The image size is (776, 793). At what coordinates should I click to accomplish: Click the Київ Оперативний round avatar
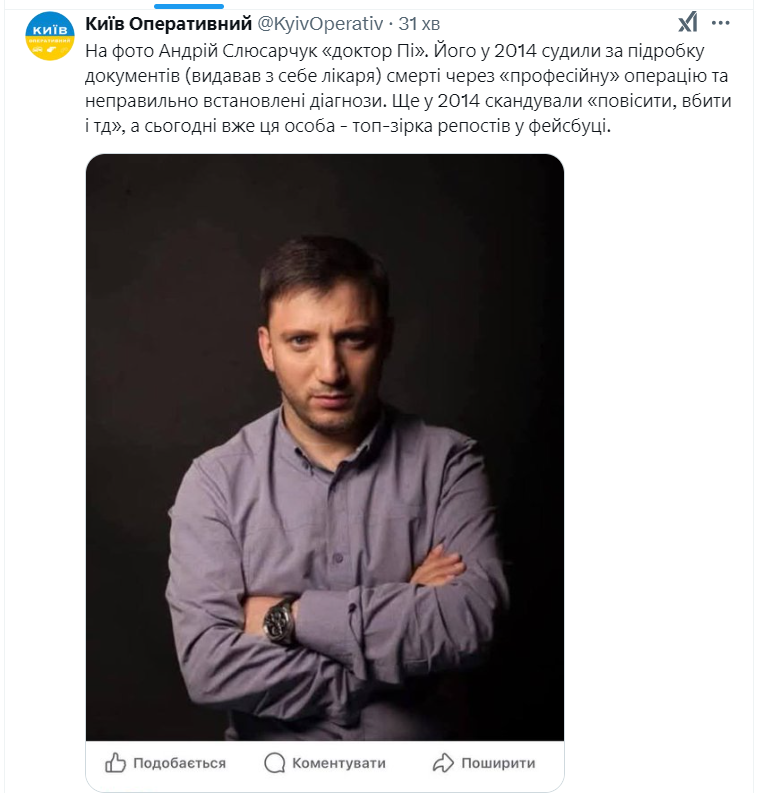pos(50,36)
